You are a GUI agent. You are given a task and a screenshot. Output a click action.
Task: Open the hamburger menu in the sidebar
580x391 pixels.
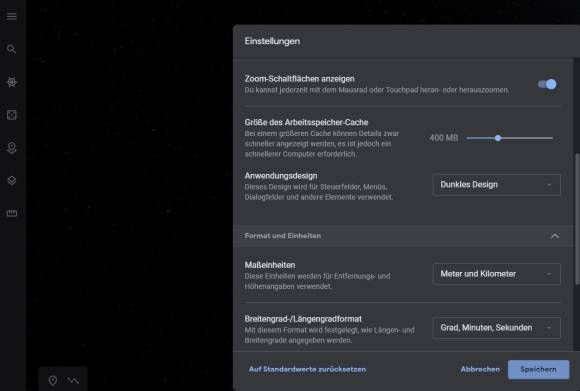(11, 16)
